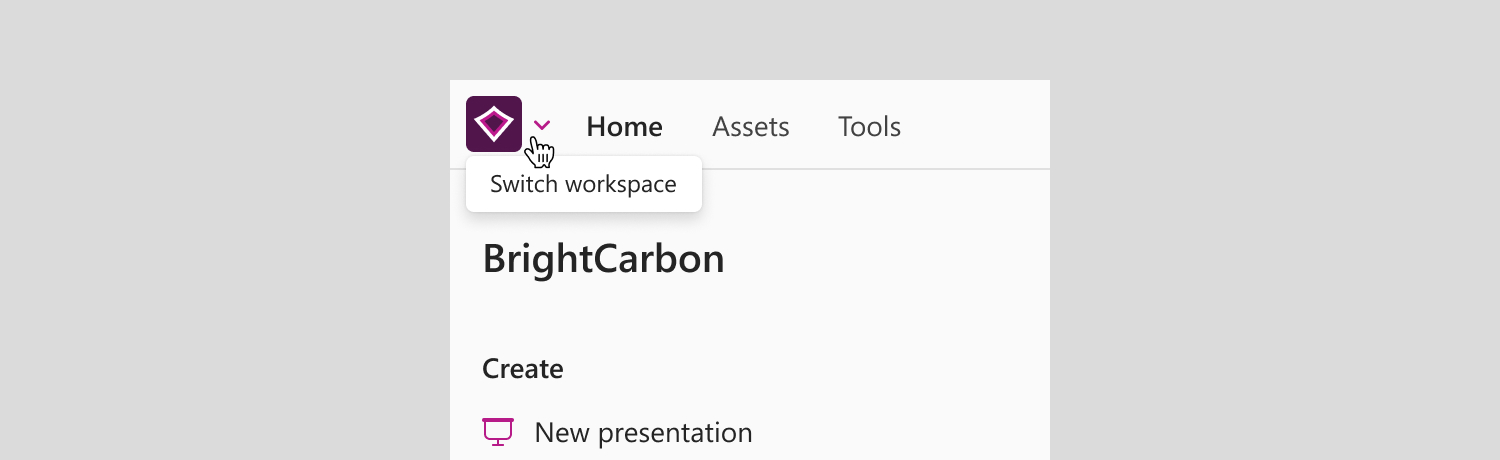Click the Switch workspace tooltip

(584, 184)
